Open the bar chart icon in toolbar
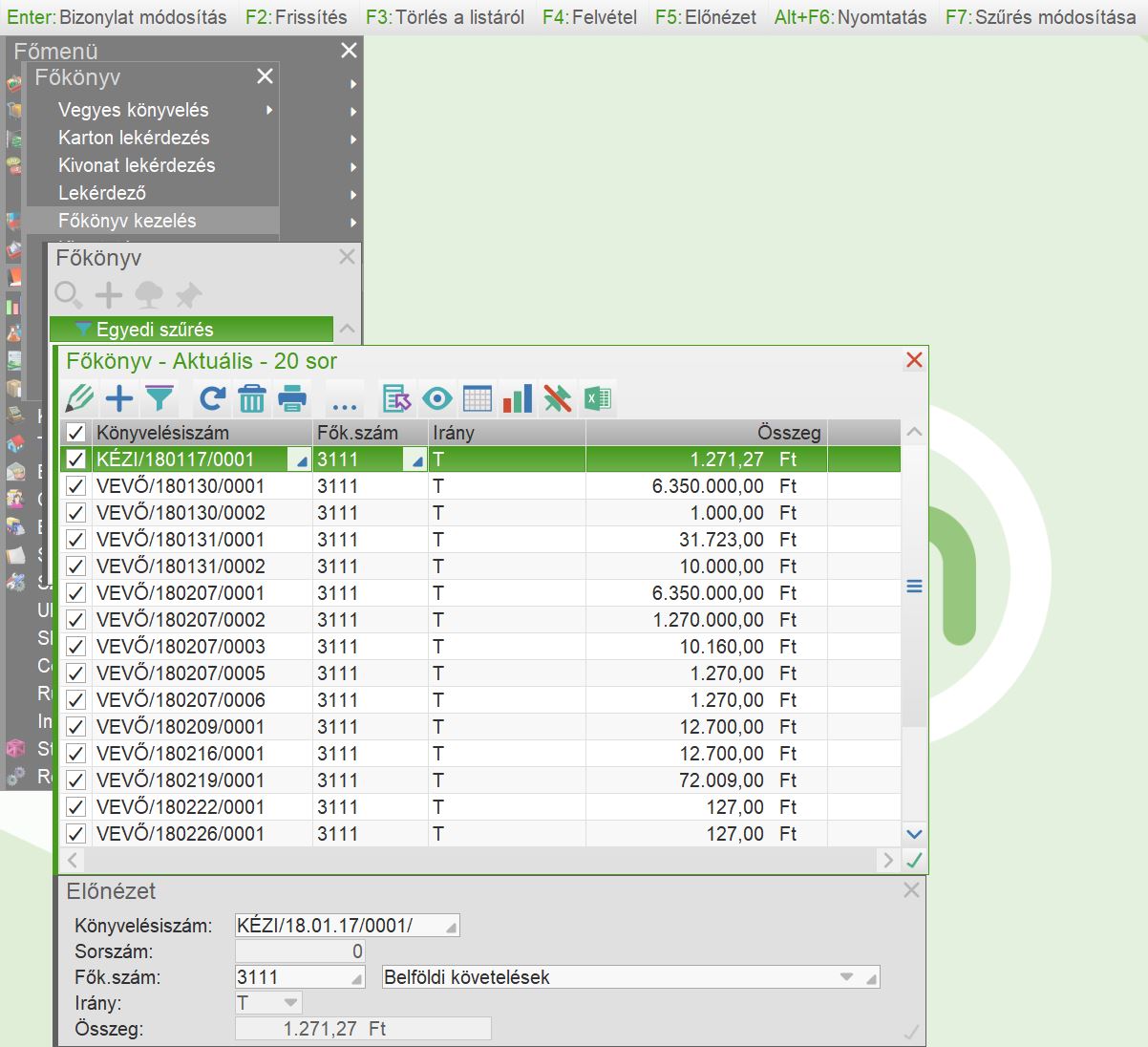1148x1047 pixels. 517,397
